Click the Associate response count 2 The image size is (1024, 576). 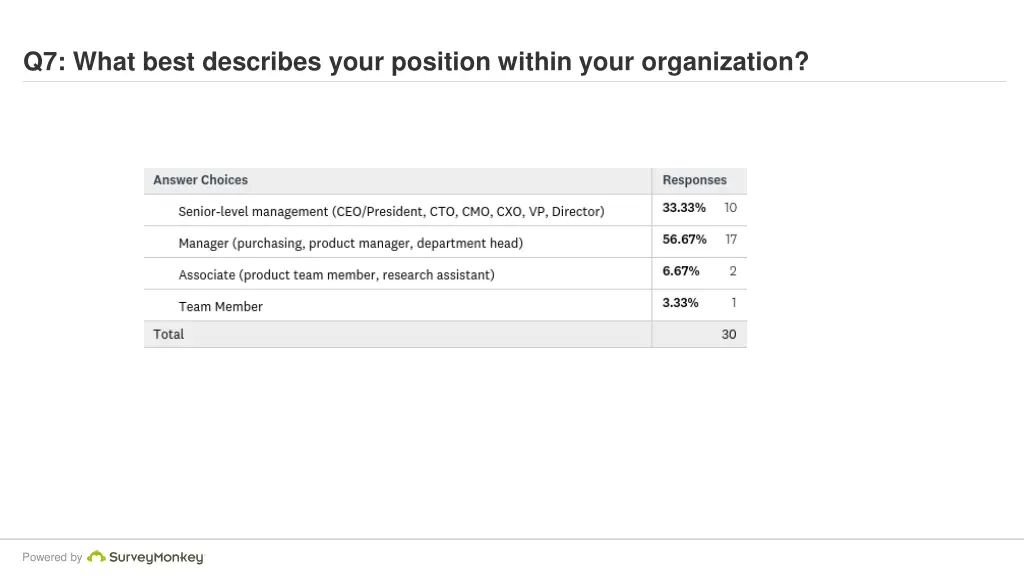coord(733,271)
